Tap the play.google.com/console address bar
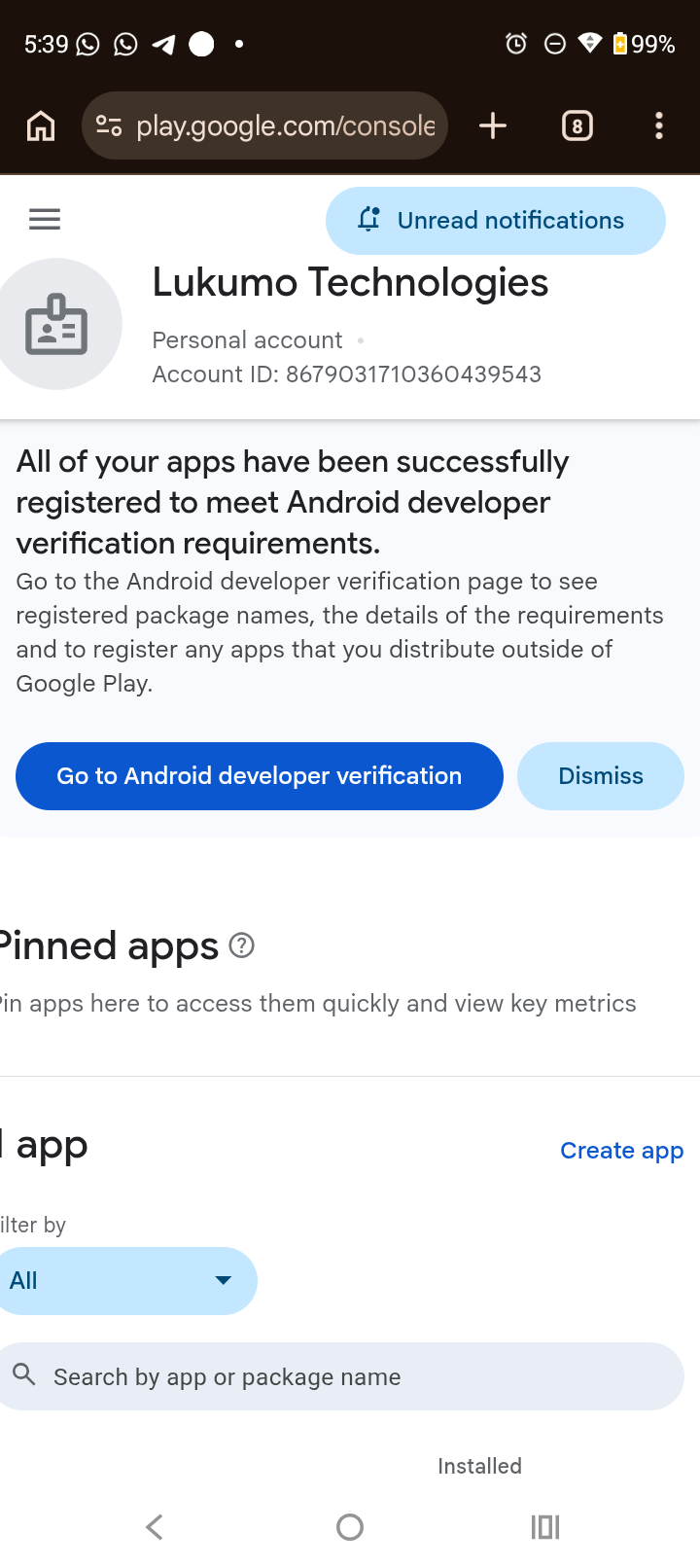Image resolution: width=700 pixels, height=1568 pixels. 264,125
